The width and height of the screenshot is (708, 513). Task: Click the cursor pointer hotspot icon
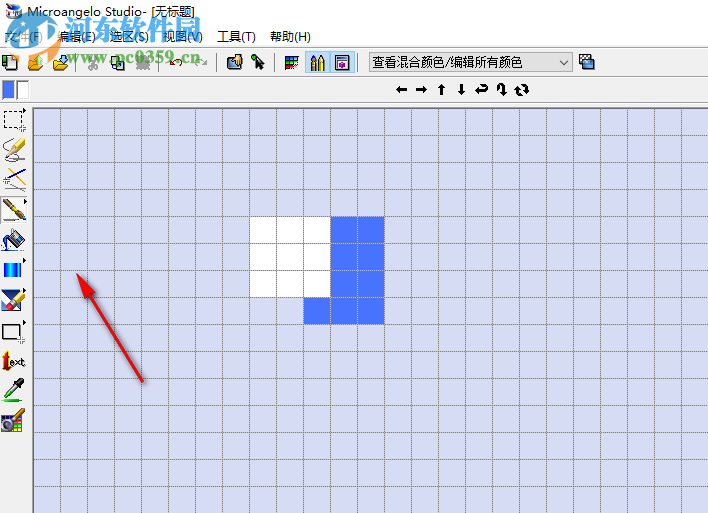coord(258,62)
